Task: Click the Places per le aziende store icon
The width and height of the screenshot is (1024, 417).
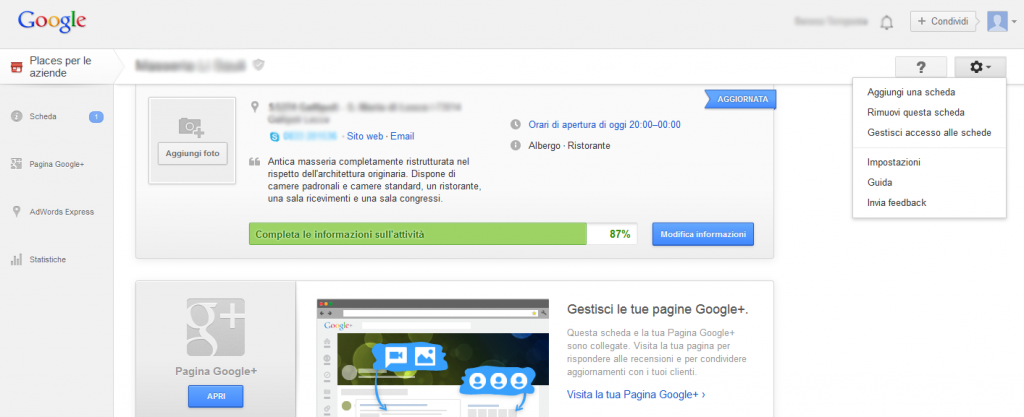Action: [17, 67]
